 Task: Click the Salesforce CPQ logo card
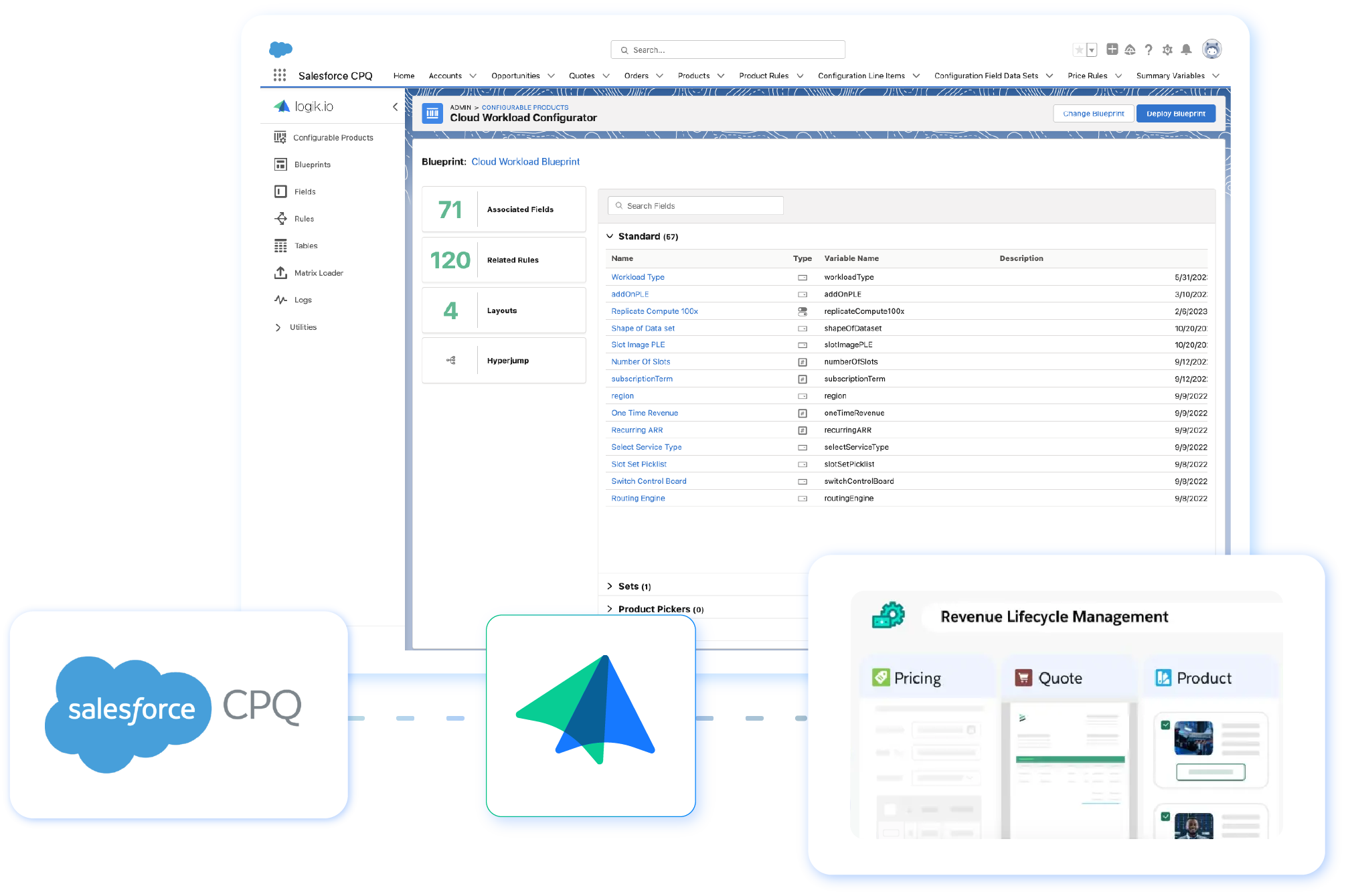pyautogui.click(x=179, y=714)
